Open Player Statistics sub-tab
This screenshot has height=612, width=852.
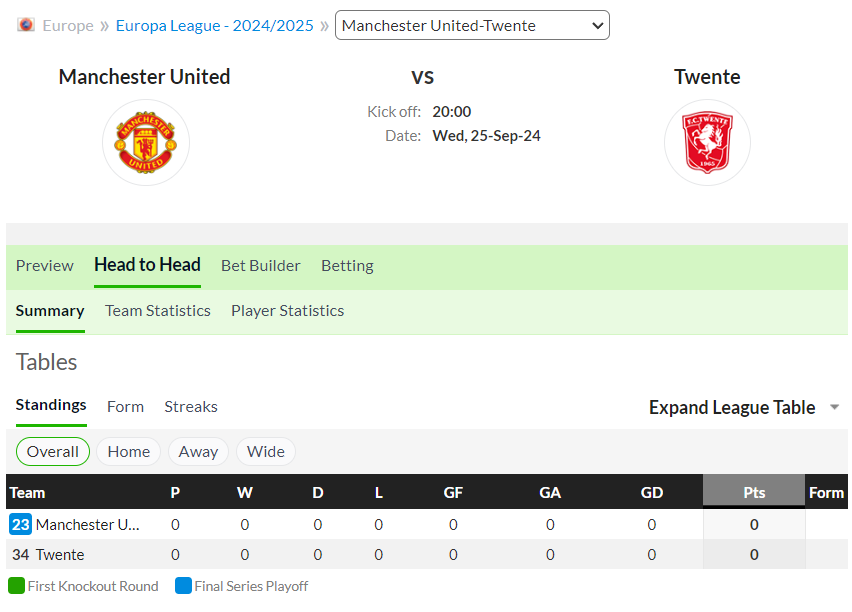[x=287, y=311]
